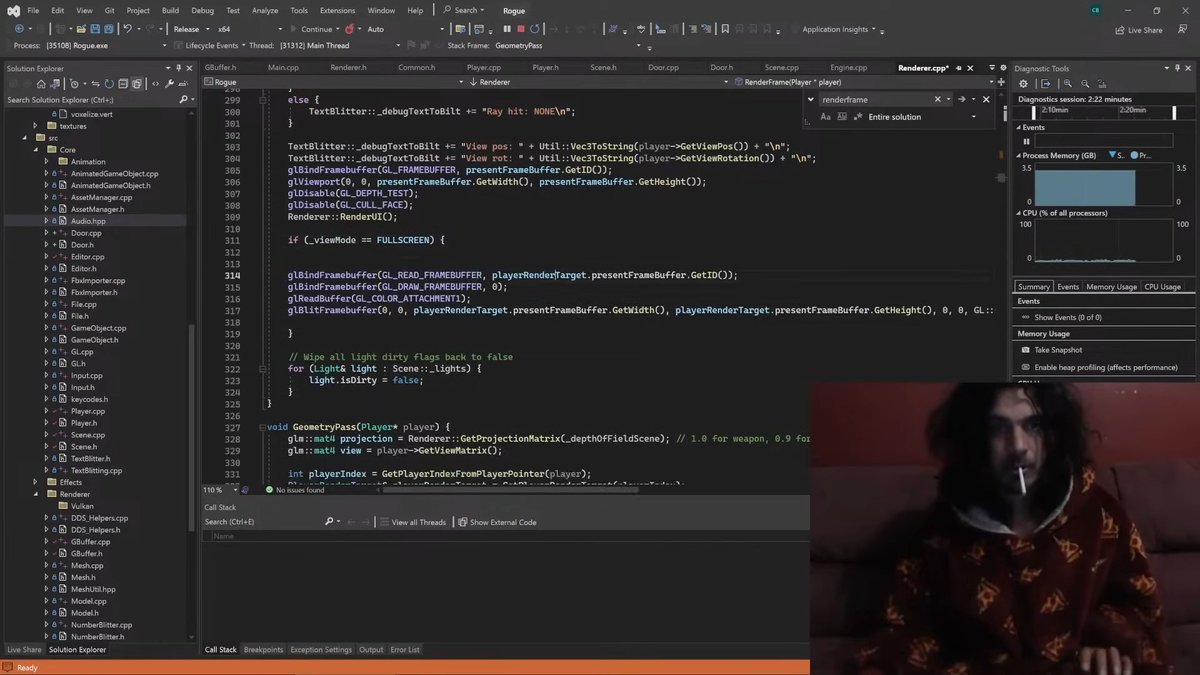Viewport: 1200px width, 675px height.
Task: Expand the Effects folder
Action: point(36,482)
